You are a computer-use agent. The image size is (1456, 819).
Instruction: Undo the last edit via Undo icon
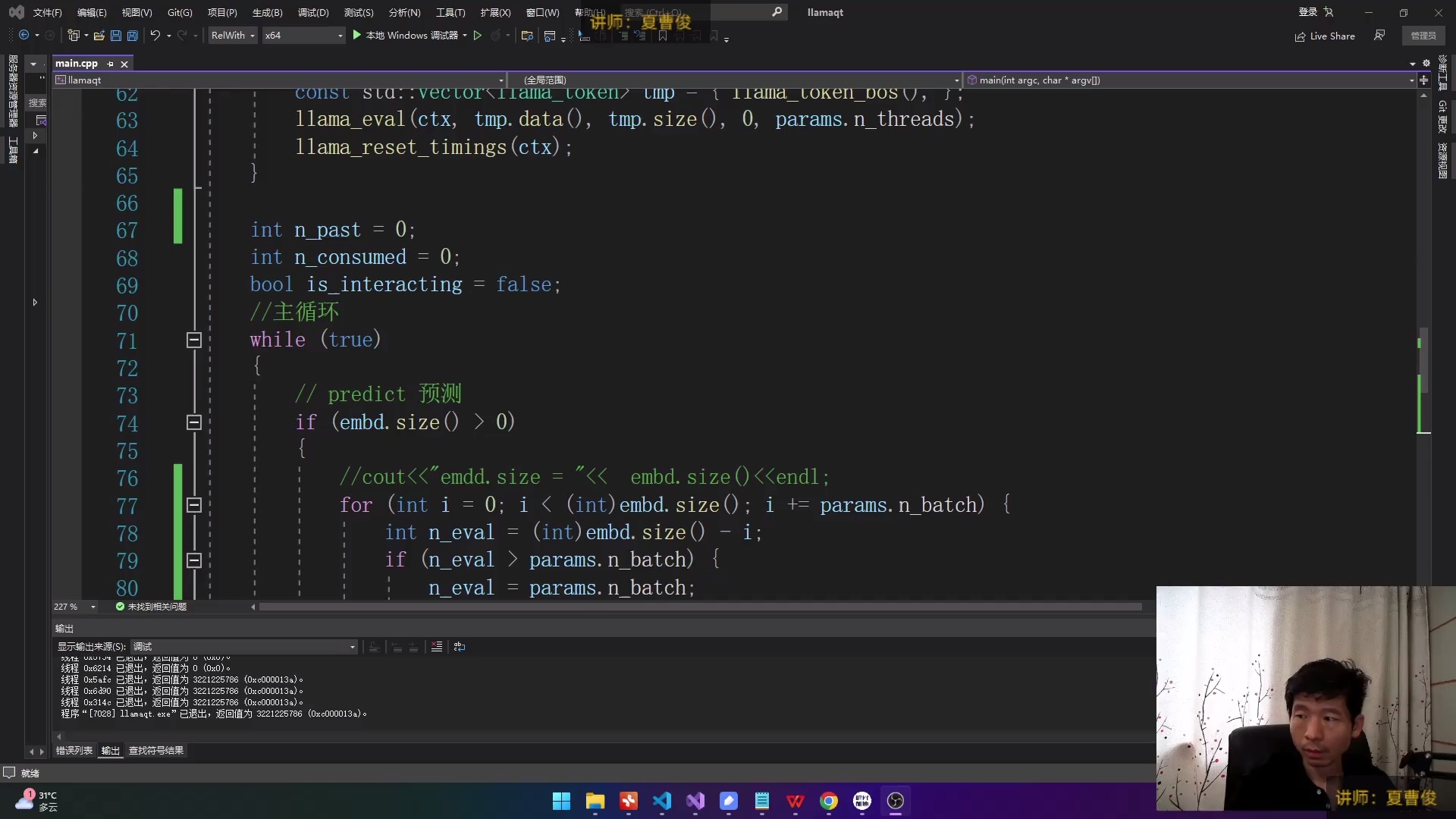(155, 35)
